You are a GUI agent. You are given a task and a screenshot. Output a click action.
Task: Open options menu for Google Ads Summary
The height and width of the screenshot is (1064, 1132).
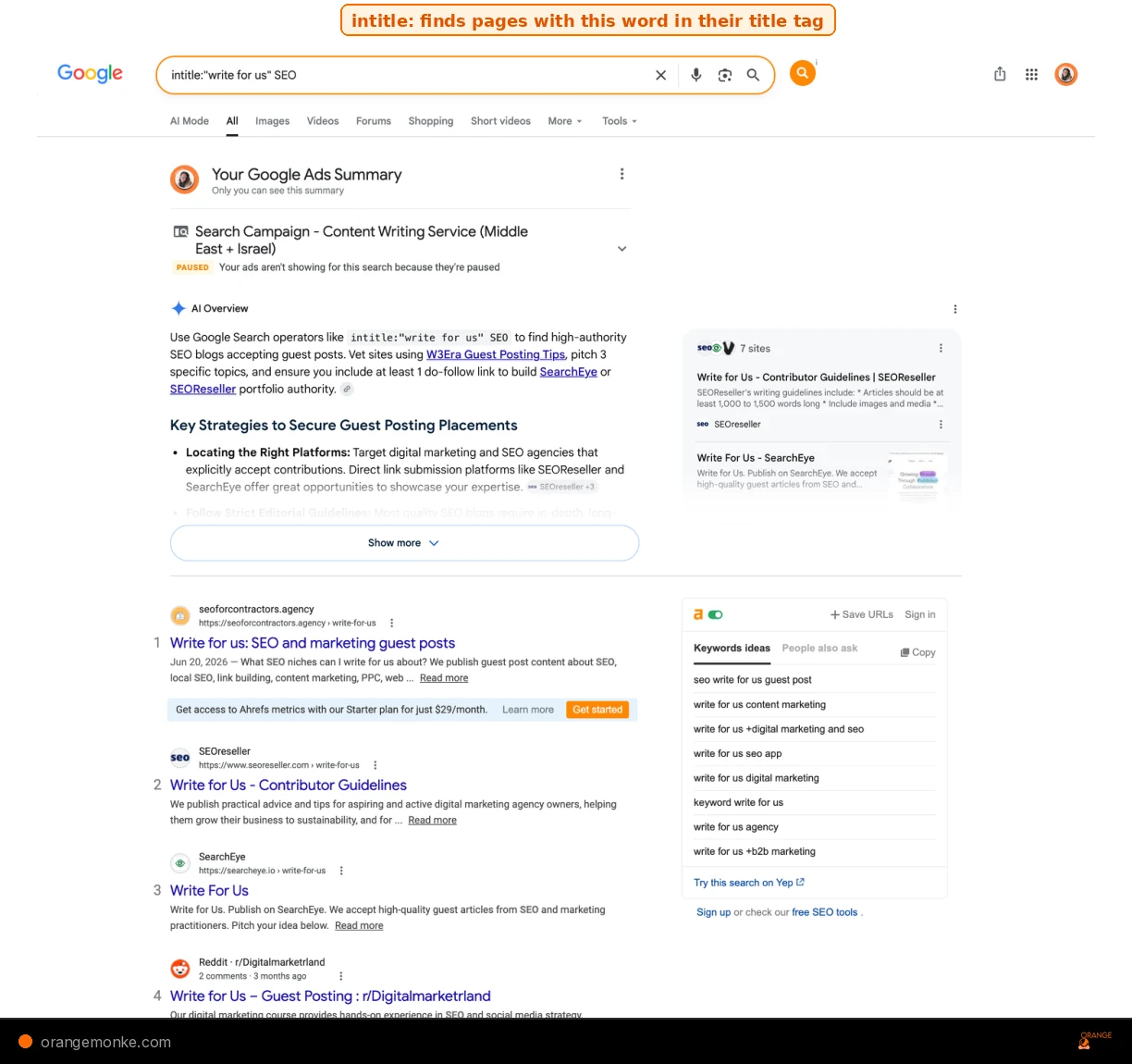[621, 174]
